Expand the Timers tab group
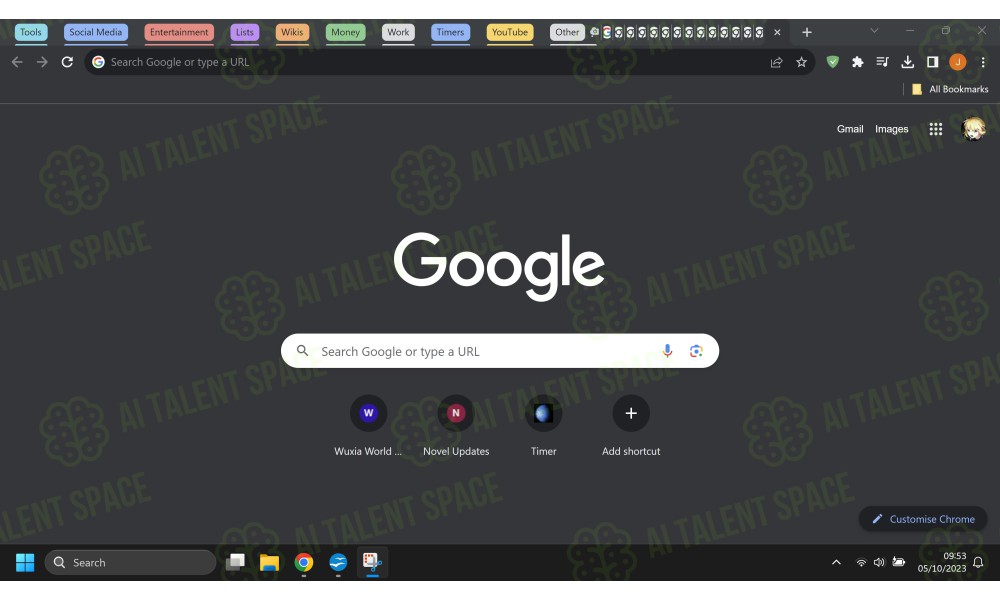The width and height of the screenshot is (1000, 600). coord(450,32)
